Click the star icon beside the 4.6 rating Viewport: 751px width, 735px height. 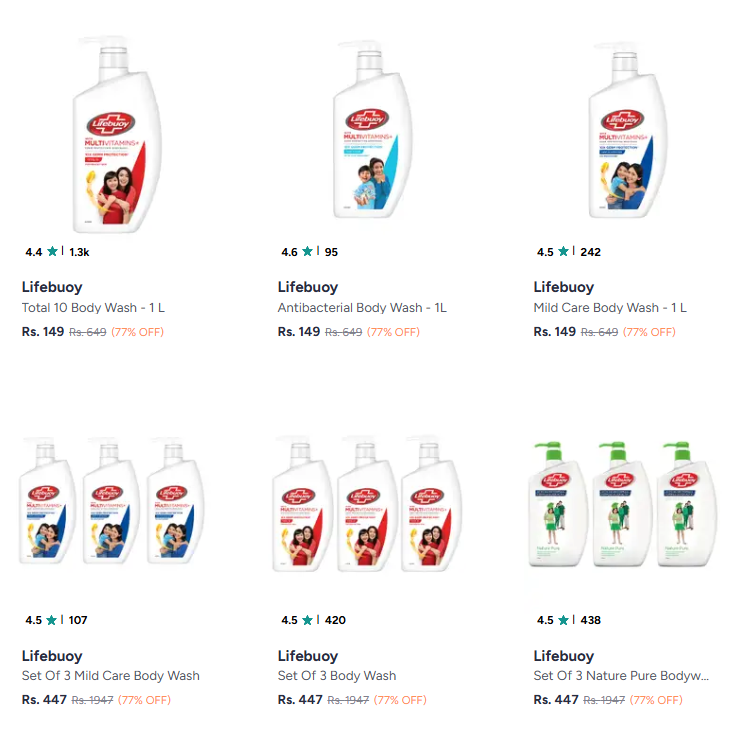308,252
